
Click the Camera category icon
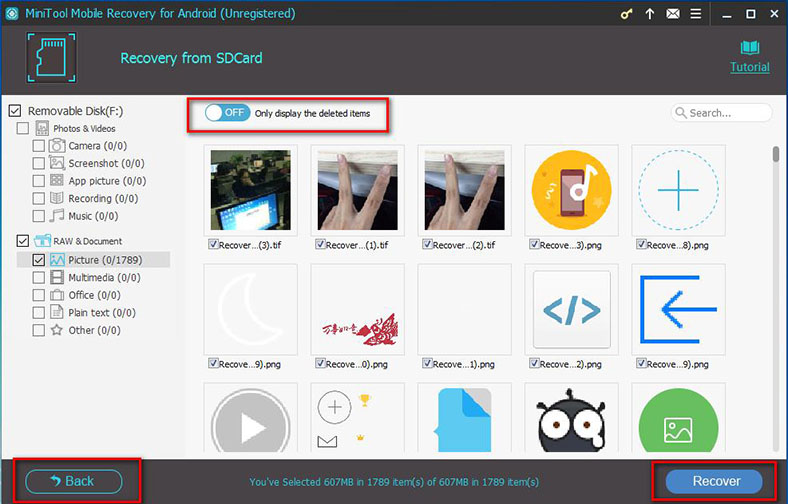point(57,146)
